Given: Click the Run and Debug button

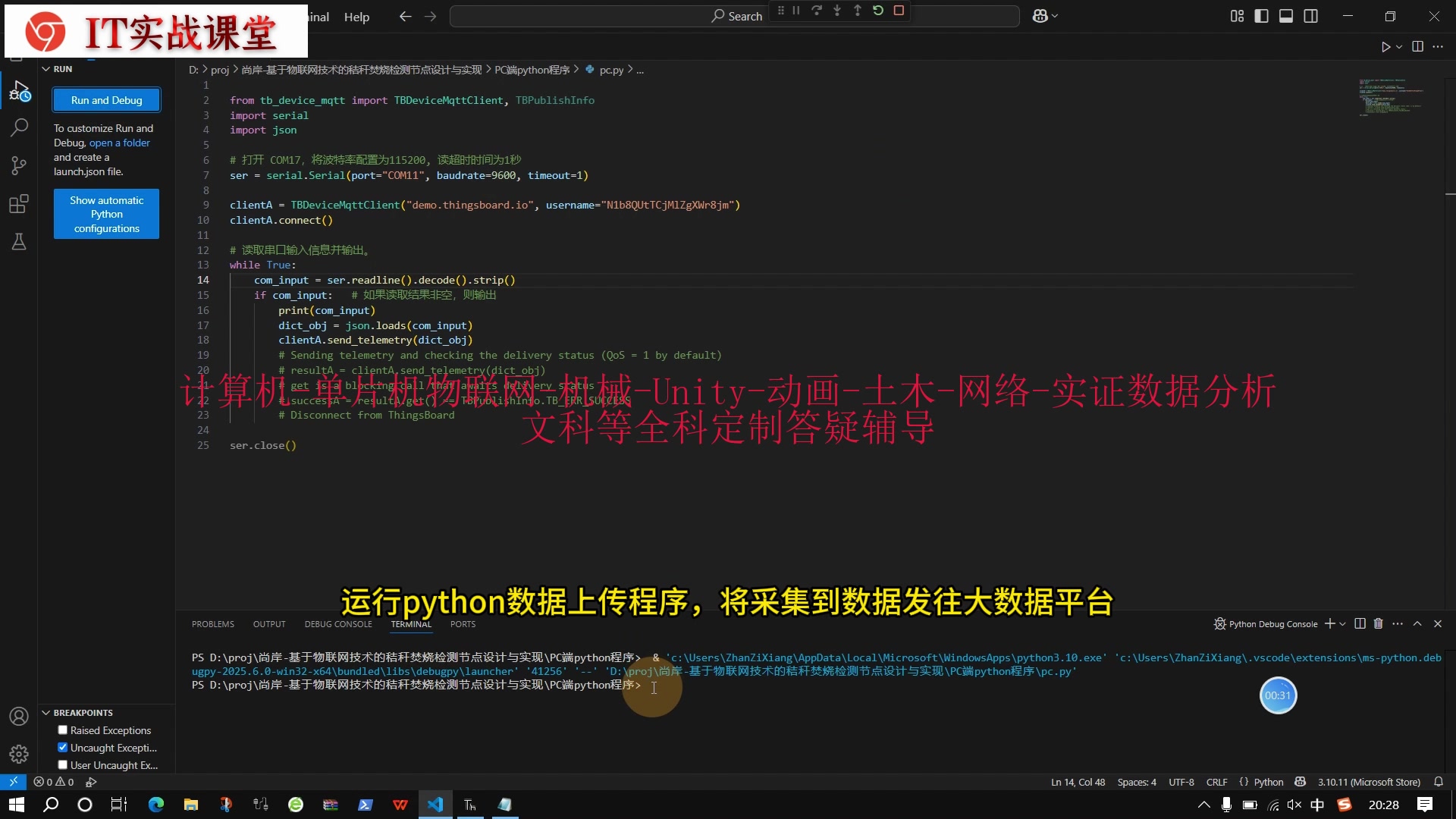Looking at the screenshot, I should (x=106, y=100).
